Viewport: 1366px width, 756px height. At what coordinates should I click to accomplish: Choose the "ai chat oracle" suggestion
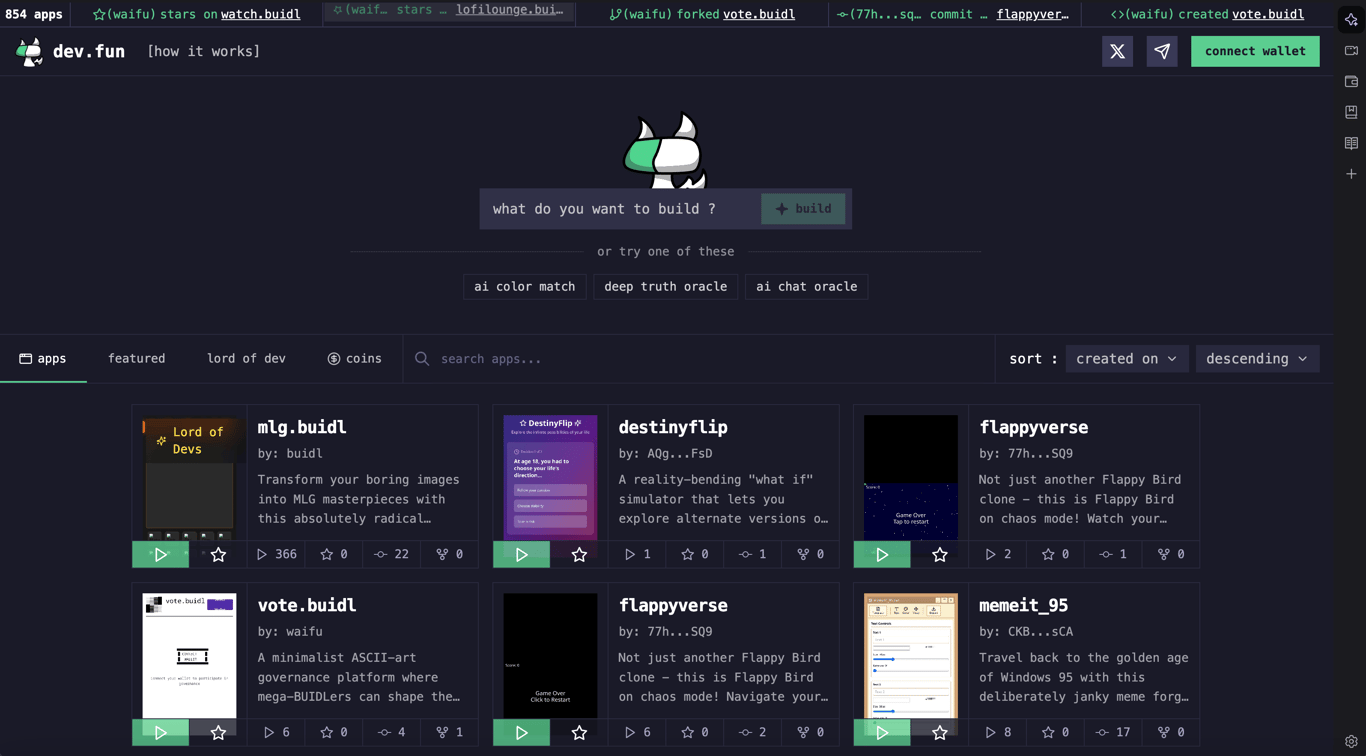(807, 287)
